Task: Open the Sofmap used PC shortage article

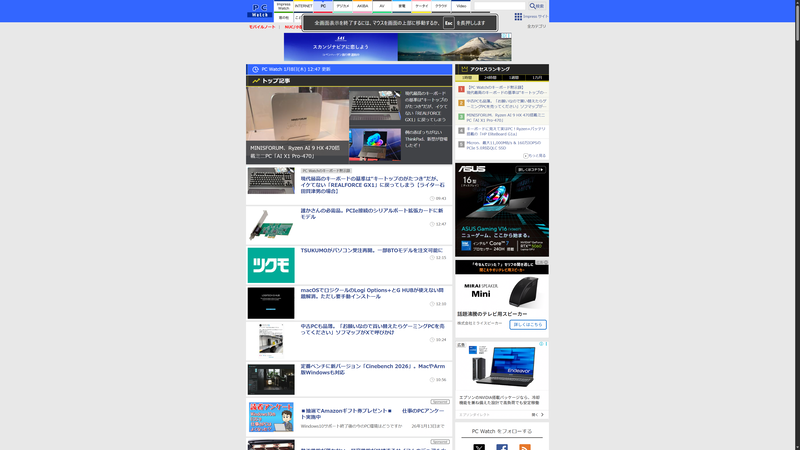Action: 372,329
